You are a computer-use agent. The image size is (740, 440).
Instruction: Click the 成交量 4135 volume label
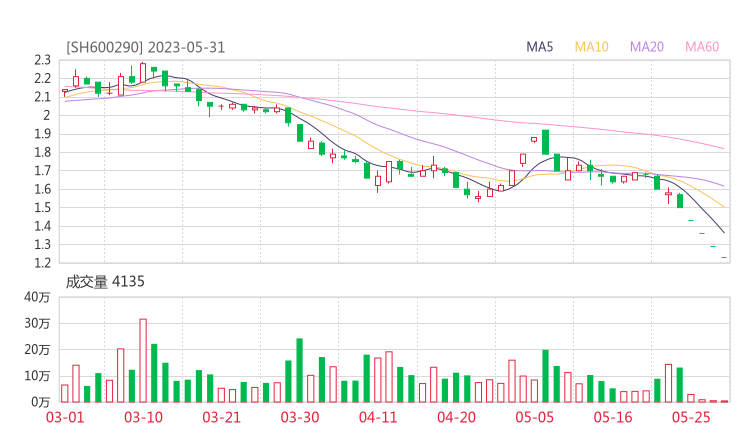105,282
